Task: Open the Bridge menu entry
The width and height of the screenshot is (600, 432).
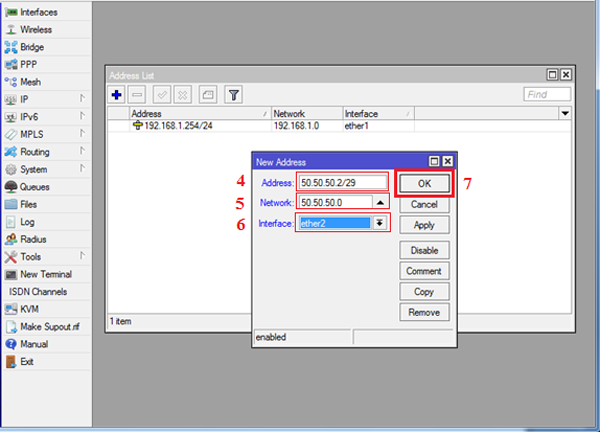Action: (32, 47)
